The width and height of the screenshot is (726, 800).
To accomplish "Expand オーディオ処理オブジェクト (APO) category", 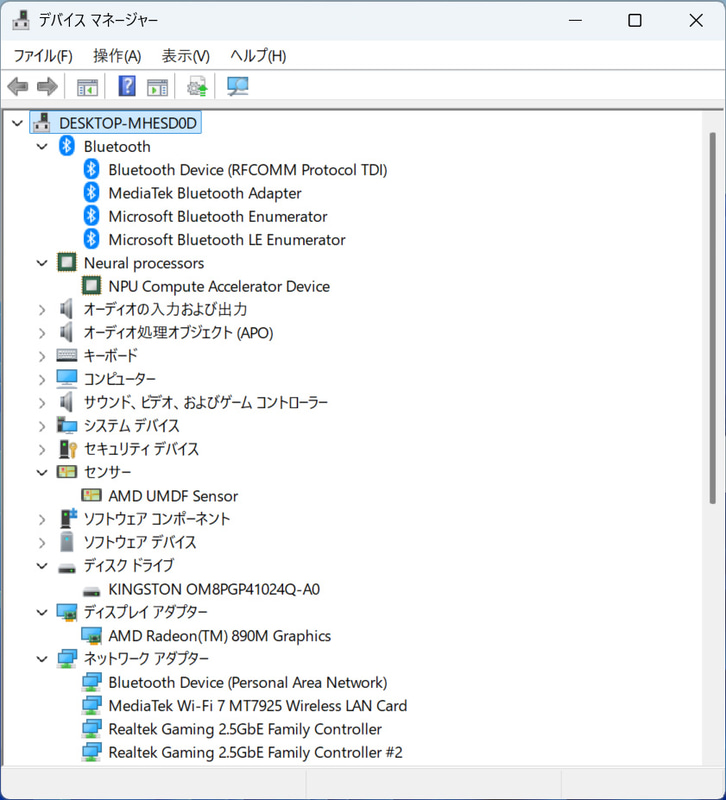I will [42, 333].
